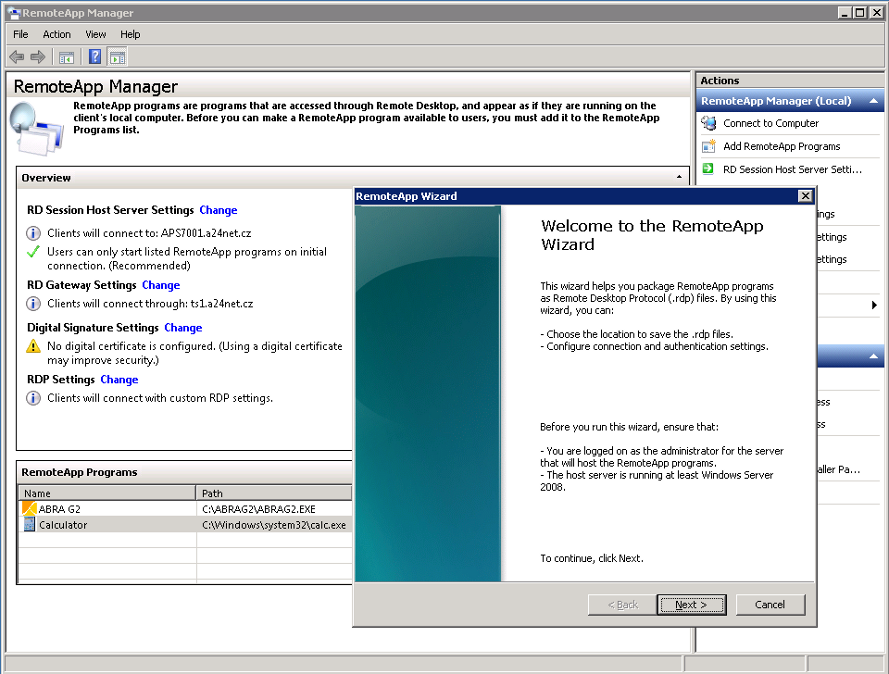Click the Connect to Computer icon

(x=709, y=123)
